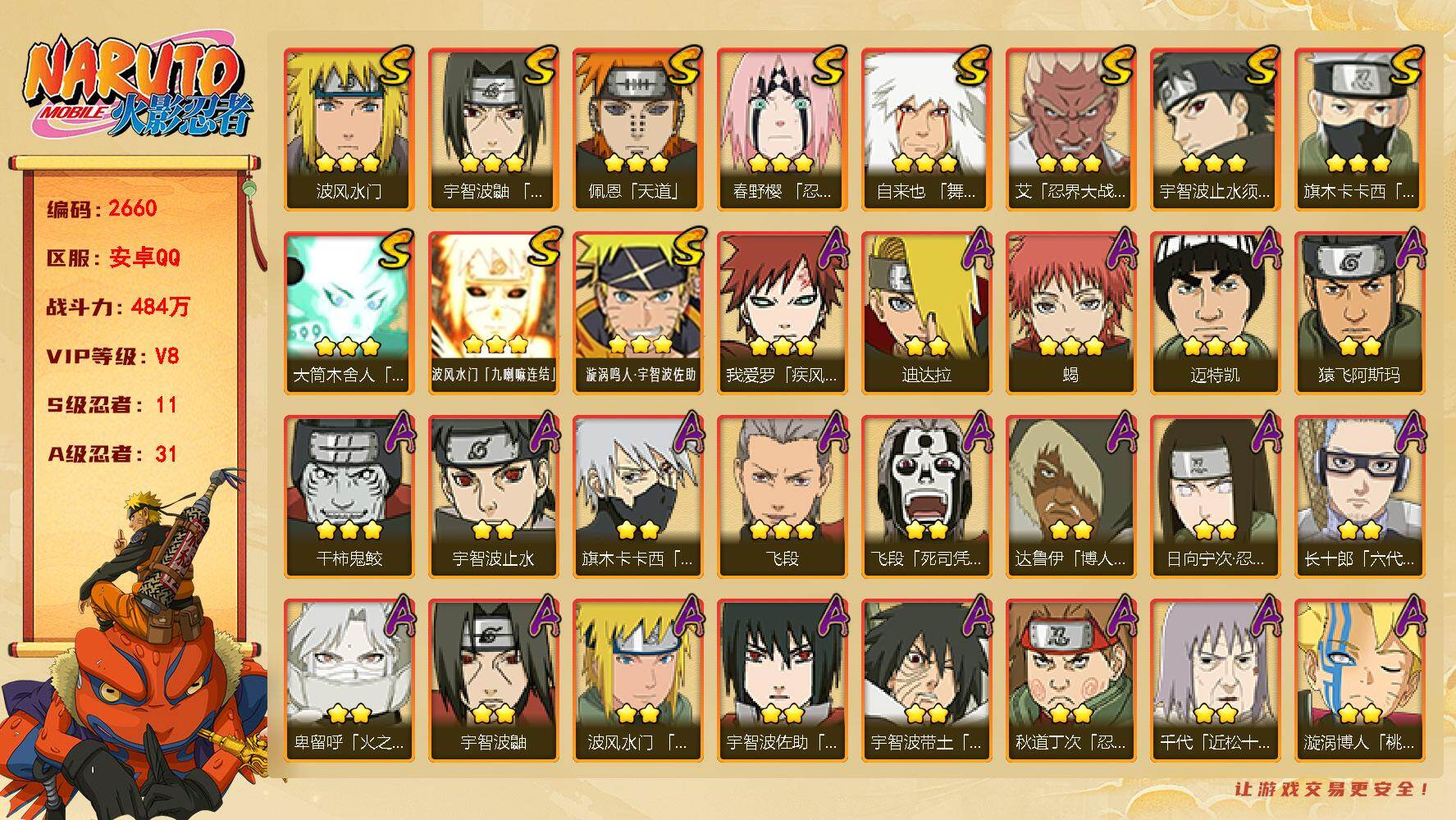
Task: Select the 宇智波鼬 card in bottom row
Action: coord(493,680)
